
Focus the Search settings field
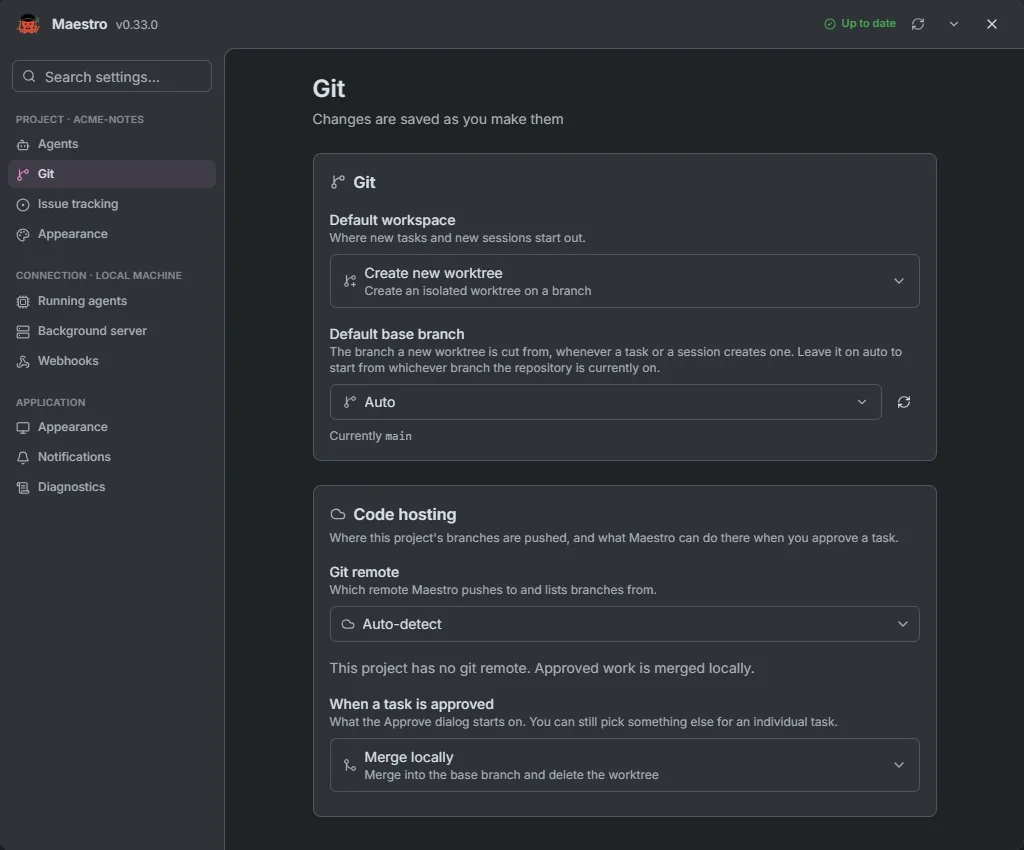112,76
